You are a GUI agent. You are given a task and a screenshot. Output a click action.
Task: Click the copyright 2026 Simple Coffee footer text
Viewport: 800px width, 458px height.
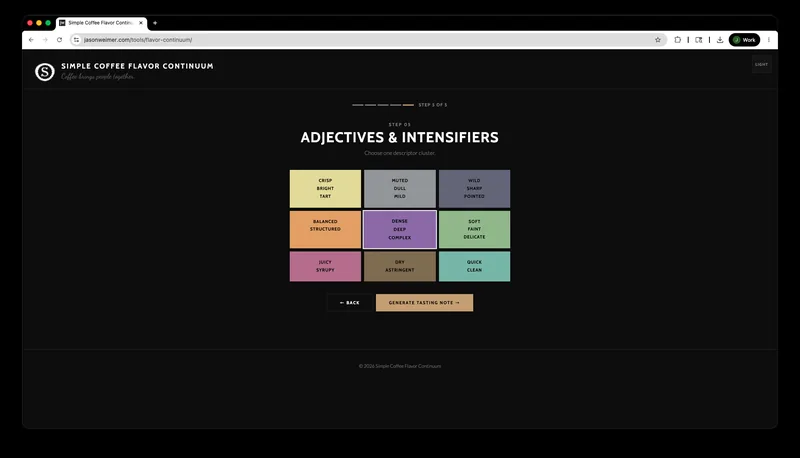(x=399, y=366)
